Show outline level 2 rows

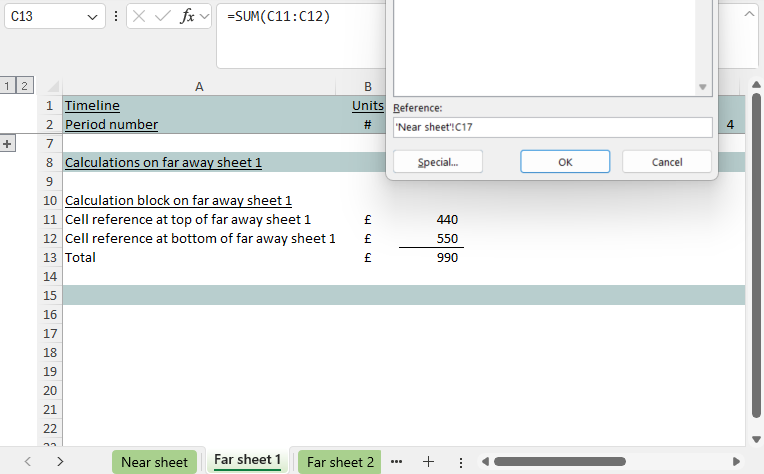tap(25, 87)
